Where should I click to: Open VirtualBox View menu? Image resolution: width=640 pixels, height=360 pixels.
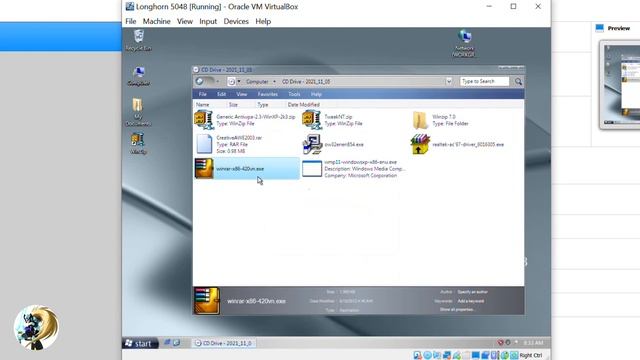tap(184, 21)
